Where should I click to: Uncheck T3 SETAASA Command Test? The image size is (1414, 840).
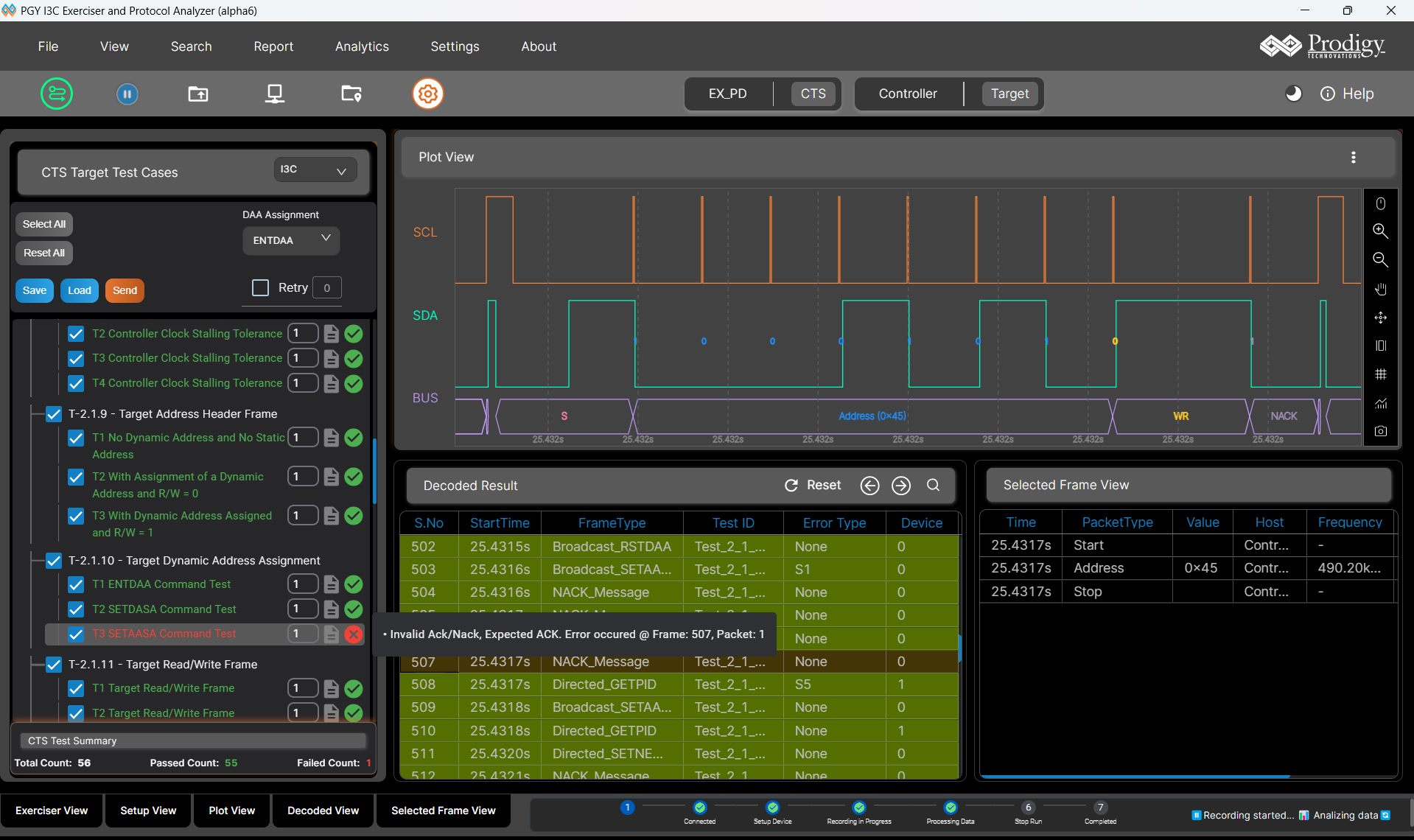tap(76, 634)
